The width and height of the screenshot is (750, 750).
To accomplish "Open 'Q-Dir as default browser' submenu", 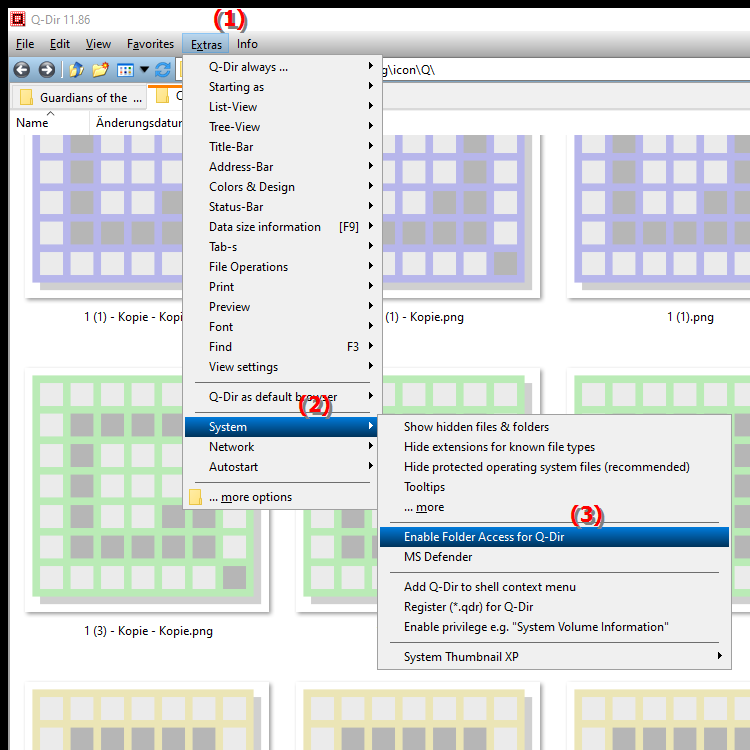I will pos(281,397).
